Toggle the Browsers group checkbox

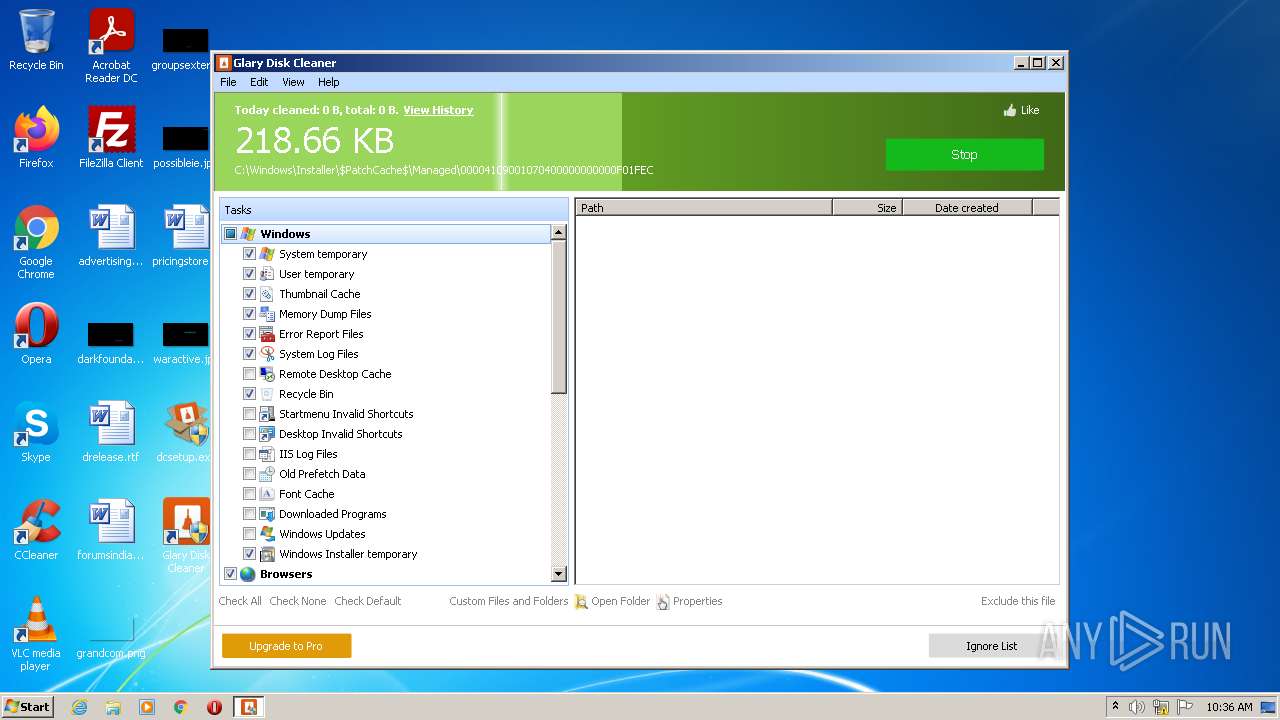pos(231,574)
